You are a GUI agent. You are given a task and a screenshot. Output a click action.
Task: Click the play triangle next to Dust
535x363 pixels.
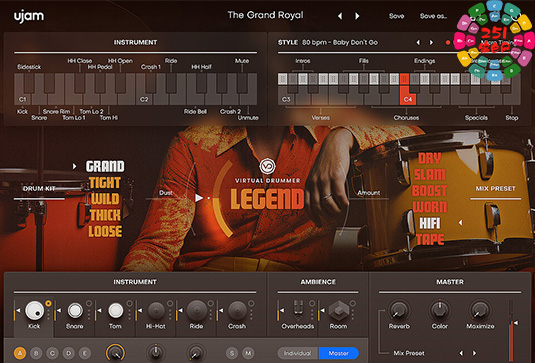click(x=199, y=198)
